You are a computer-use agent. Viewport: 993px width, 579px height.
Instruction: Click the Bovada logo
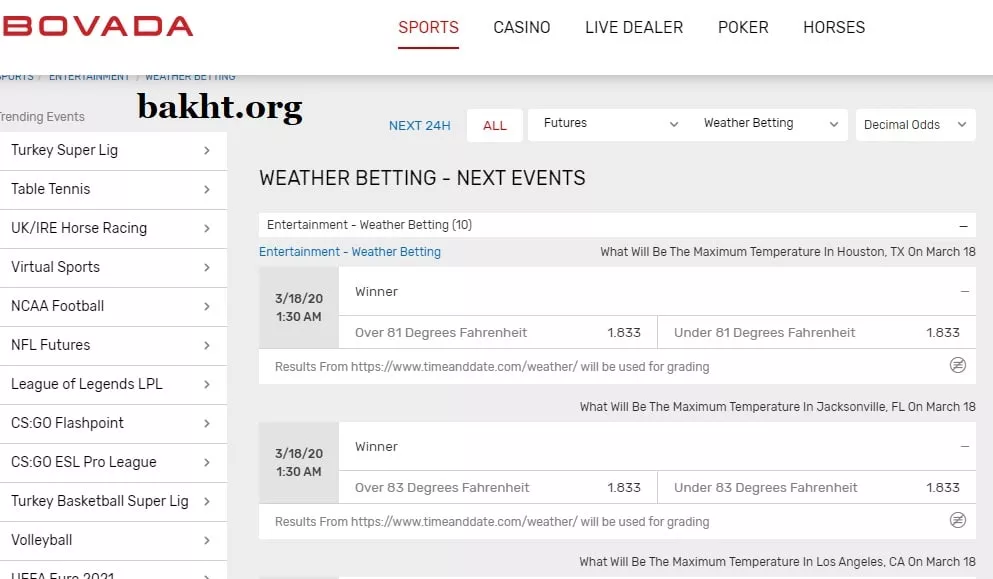[x=97, y=26]
